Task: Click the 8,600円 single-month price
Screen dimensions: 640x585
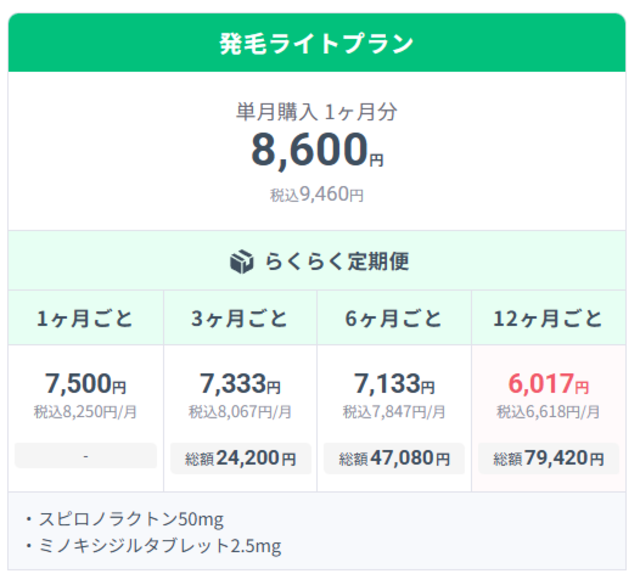Action: point(316,151)
